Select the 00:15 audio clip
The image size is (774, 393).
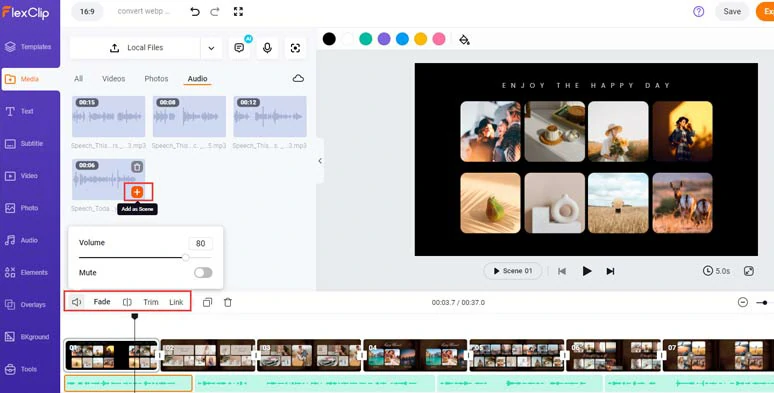[109, 117]
